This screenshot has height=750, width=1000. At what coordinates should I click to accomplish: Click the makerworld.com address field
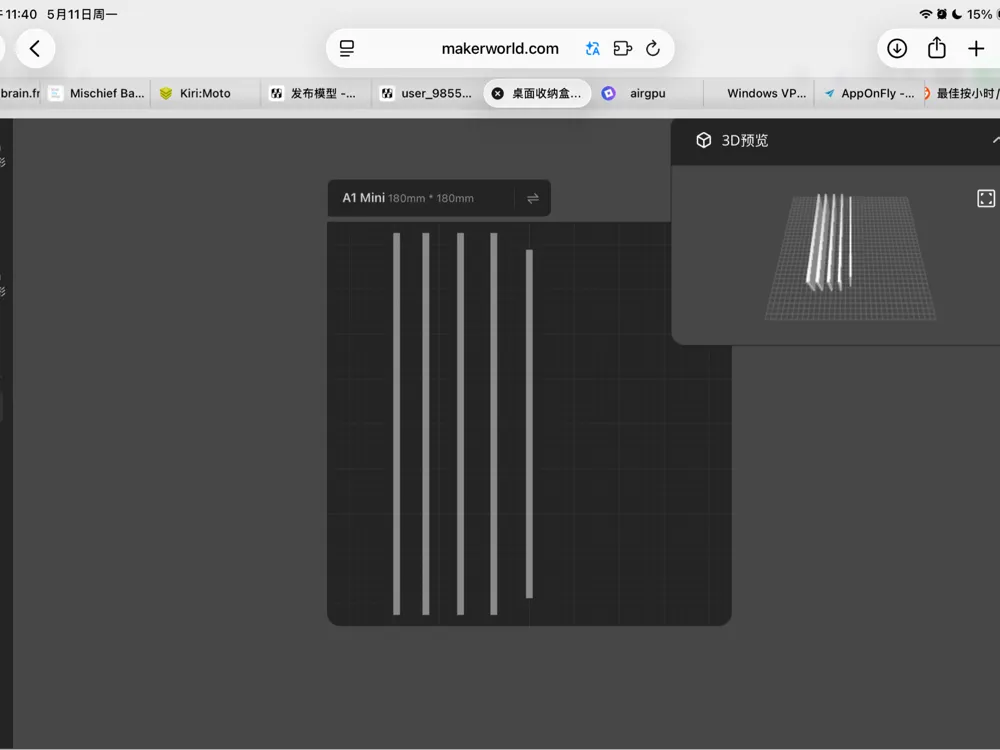pos(500,48)
